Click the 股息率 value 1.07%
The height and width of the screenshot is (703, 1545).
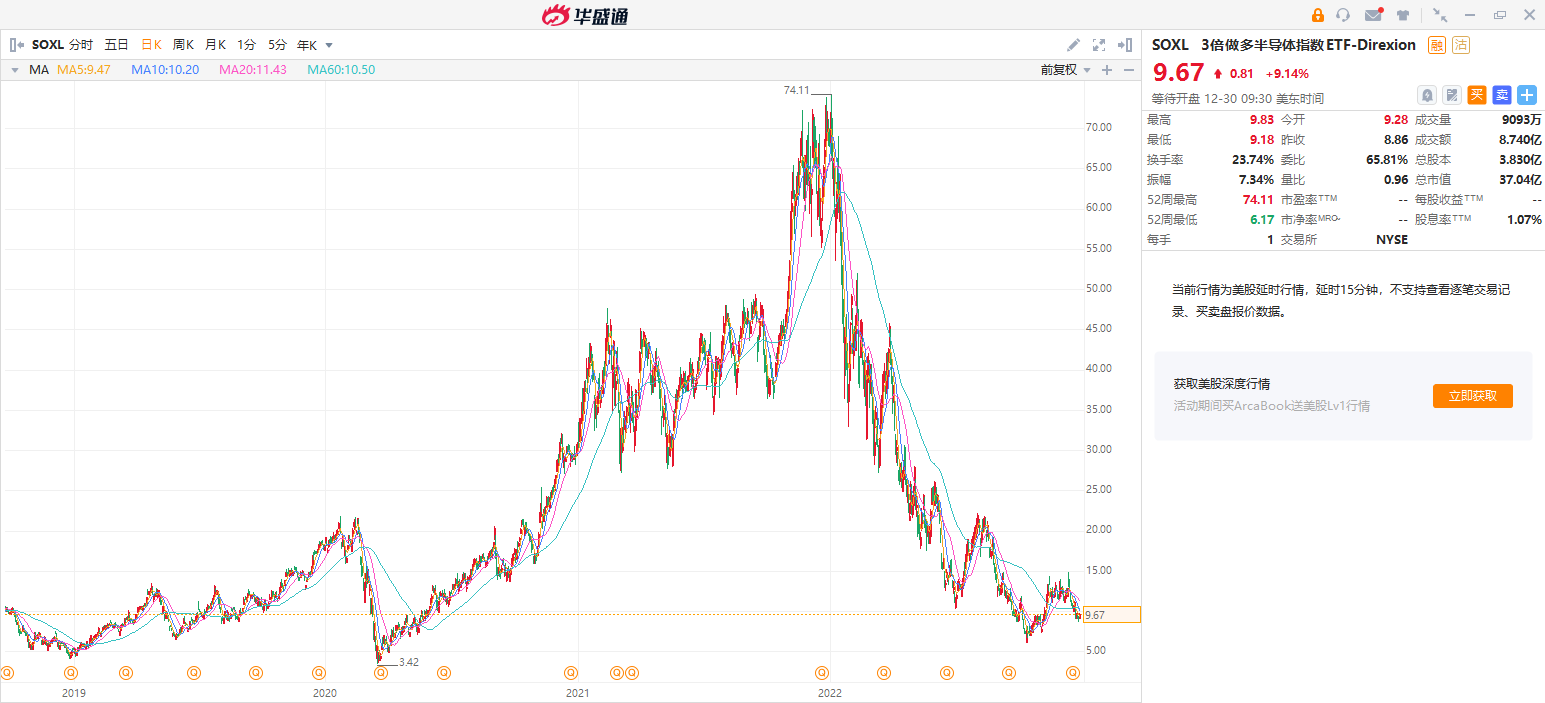point(1524,219)
